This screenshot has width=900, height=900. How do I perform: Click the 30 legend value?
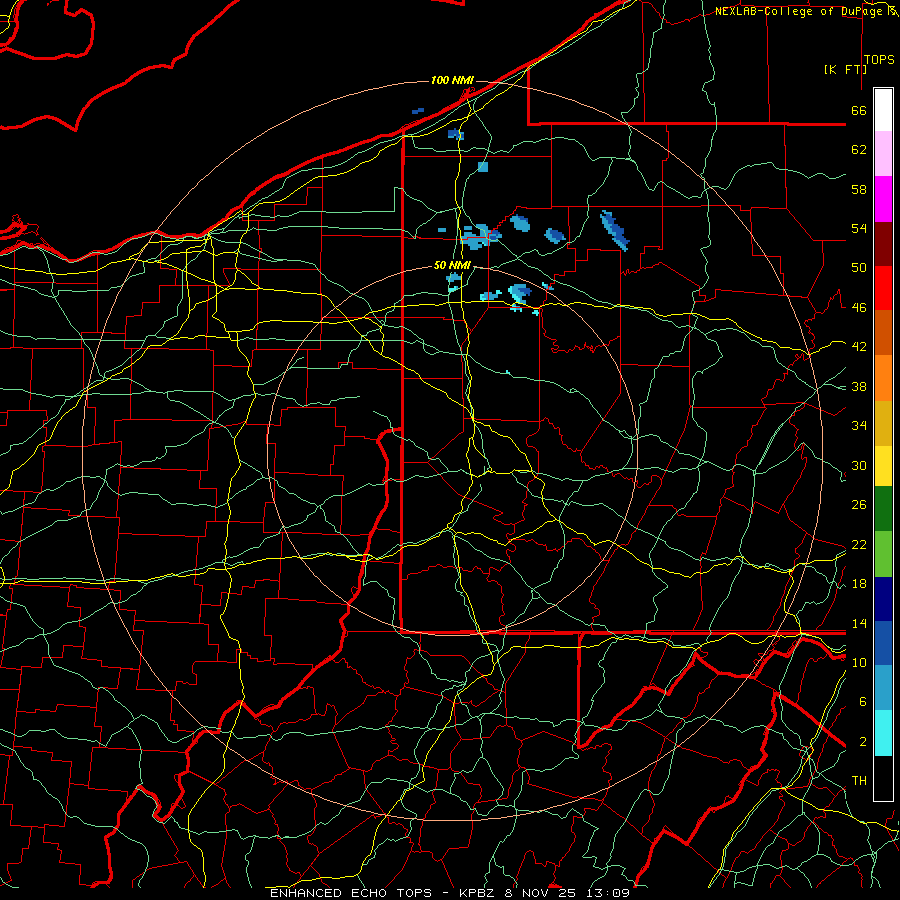pos(859,465)
